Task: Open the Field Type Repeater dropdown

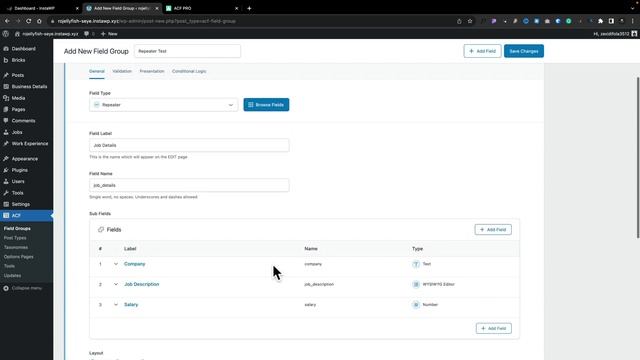Action: point(164,105)
